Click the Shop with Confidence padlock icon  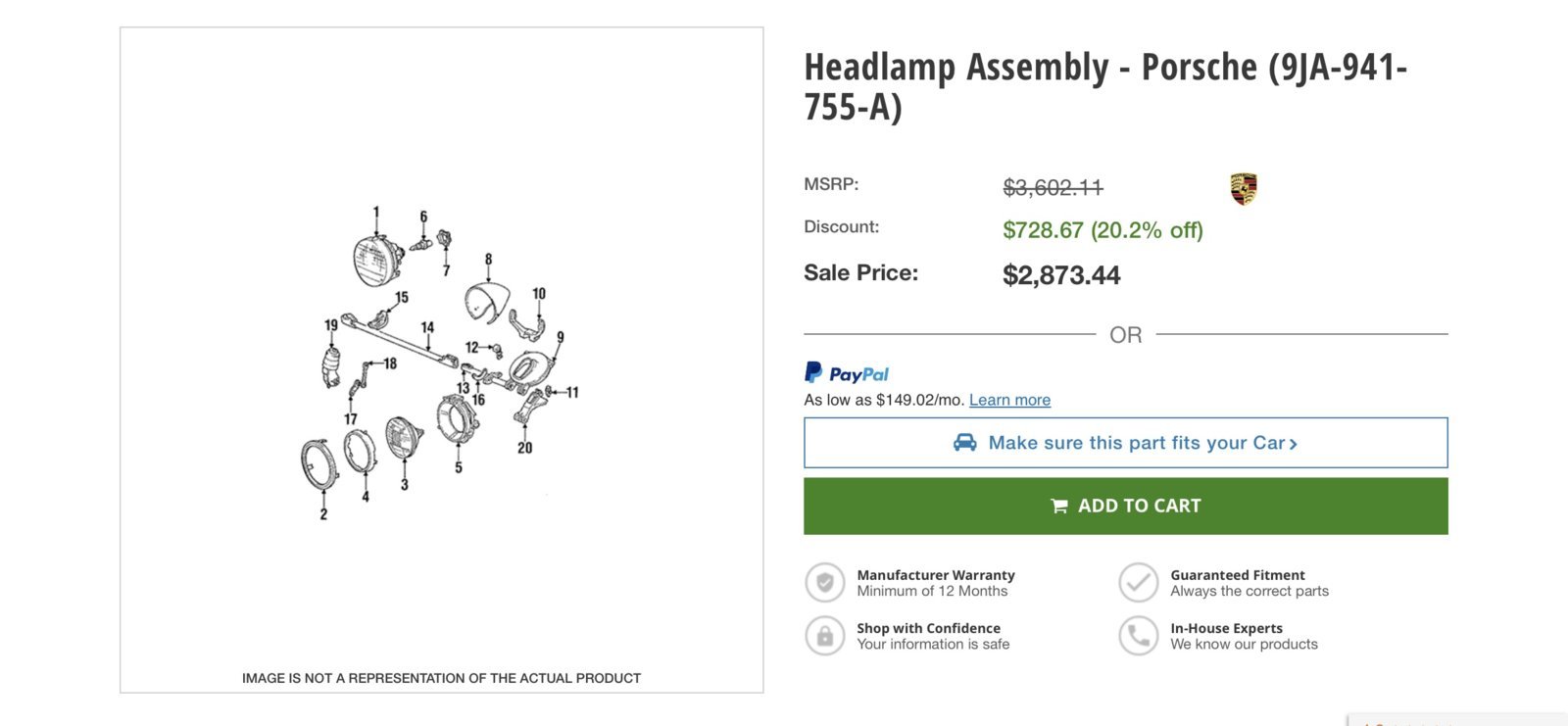pyautogui.click(x=825, y=636)
